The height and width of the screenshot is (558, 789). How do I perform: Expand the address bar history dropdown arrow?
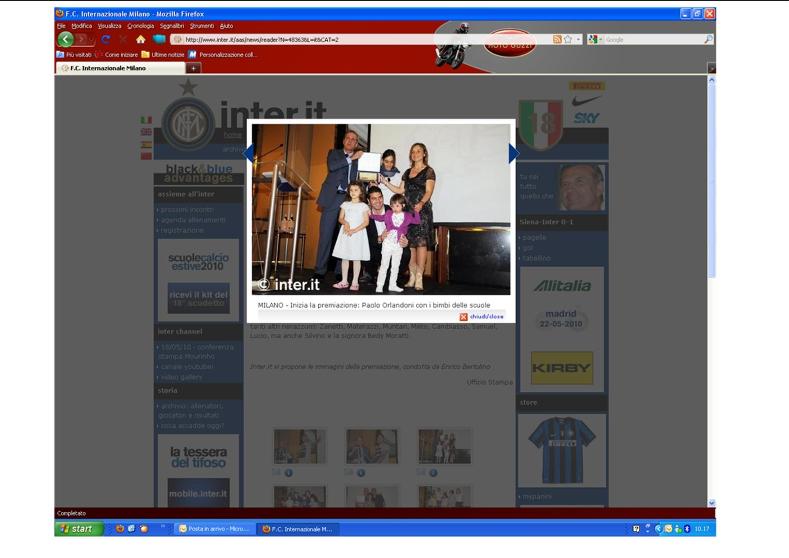[x=578, y=39]
